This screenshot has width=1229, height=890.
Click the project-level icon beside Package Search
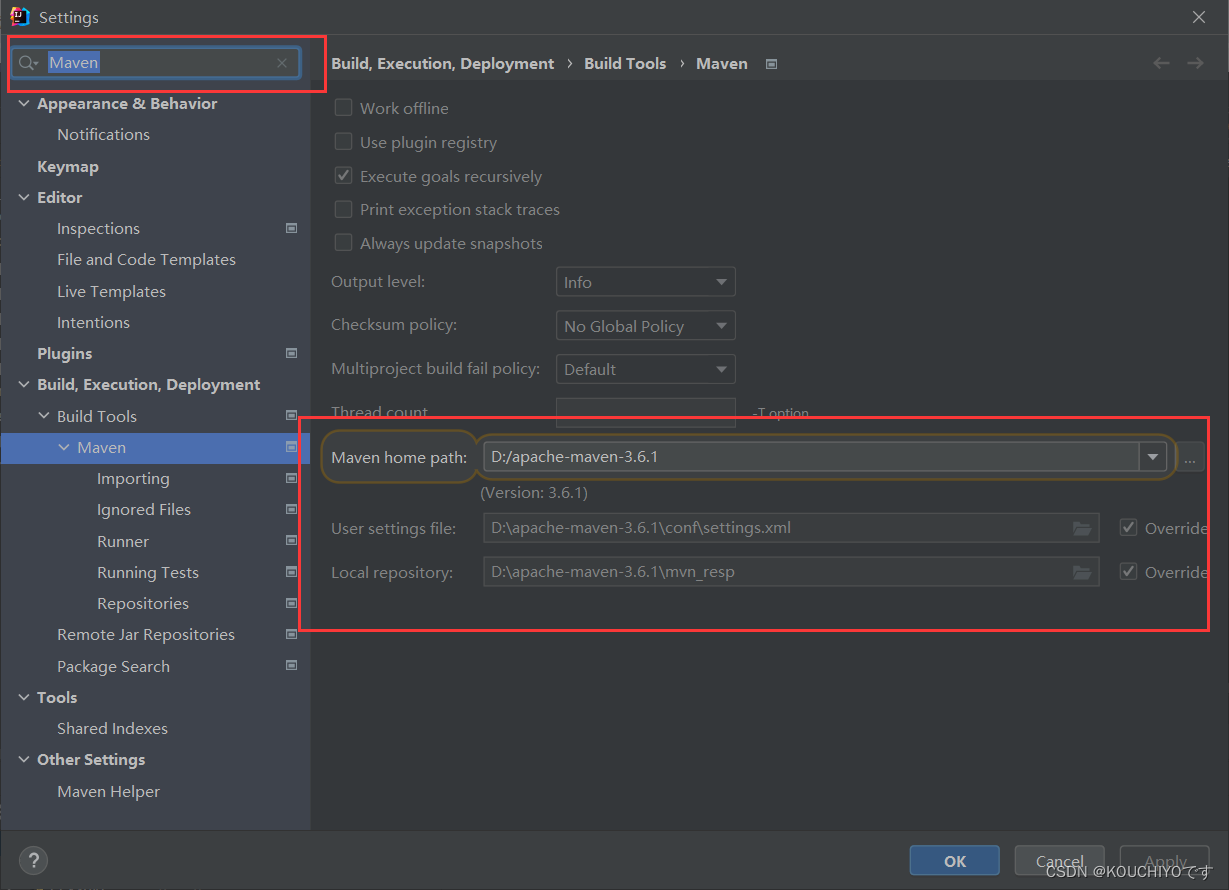[291, 666]
